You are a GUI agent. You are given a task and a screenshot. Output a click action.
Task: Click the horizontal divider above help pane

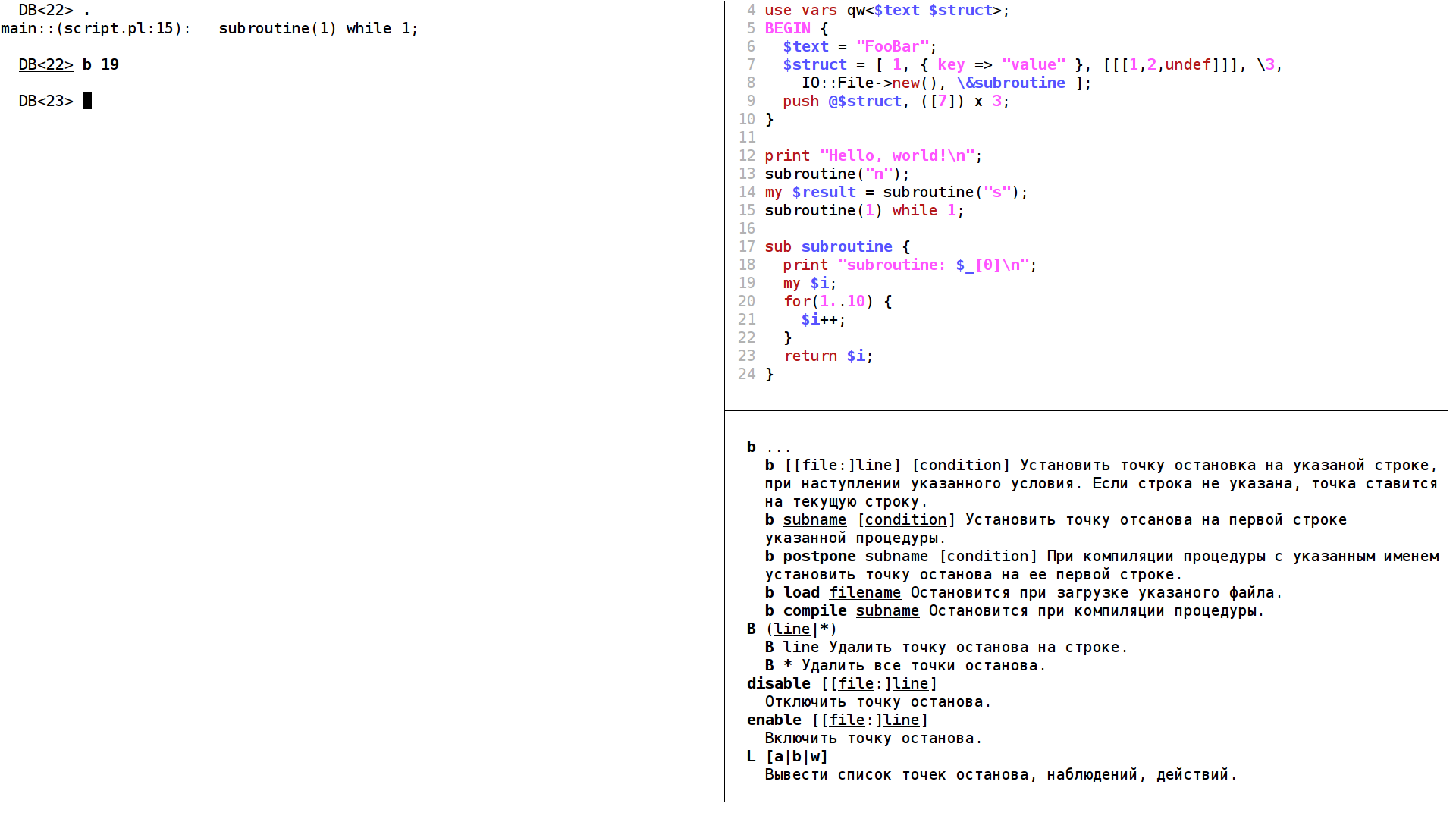(1086, 410)
